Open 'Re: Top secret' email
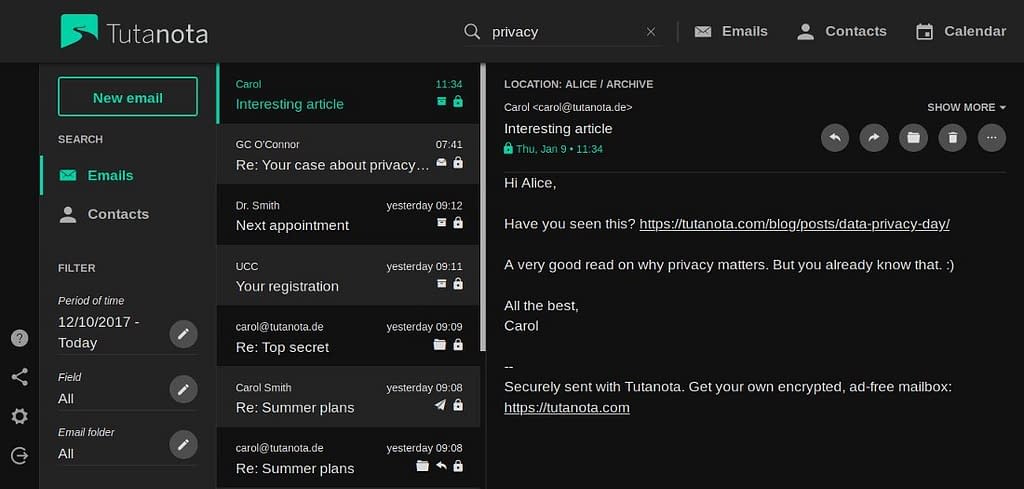Image resolution: width=1024 pixels, height=489 pixels. [348, 336]
